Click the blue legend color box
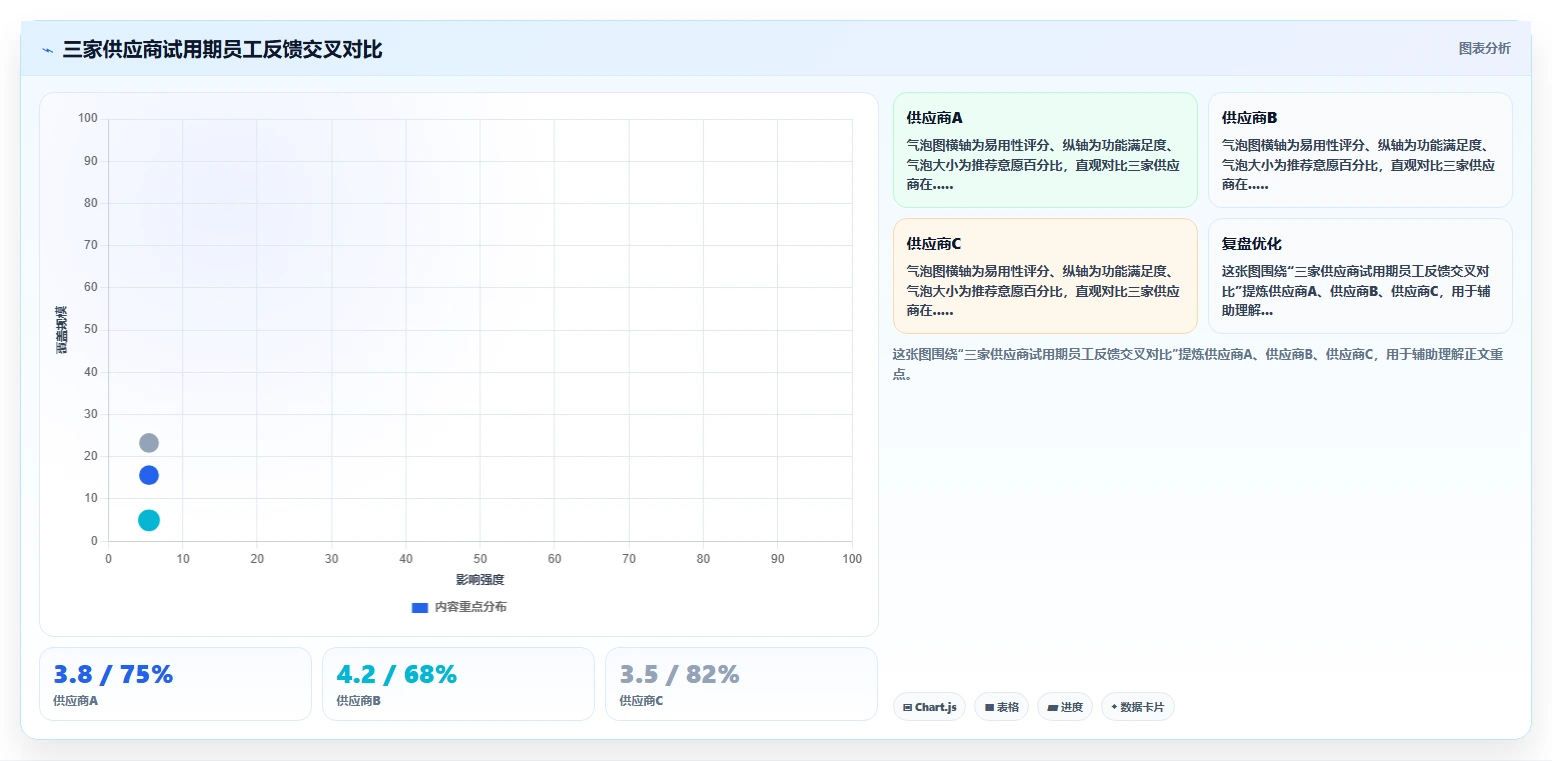The height and width of the screenshot is (761, 1552). click(x=420, y=607)
